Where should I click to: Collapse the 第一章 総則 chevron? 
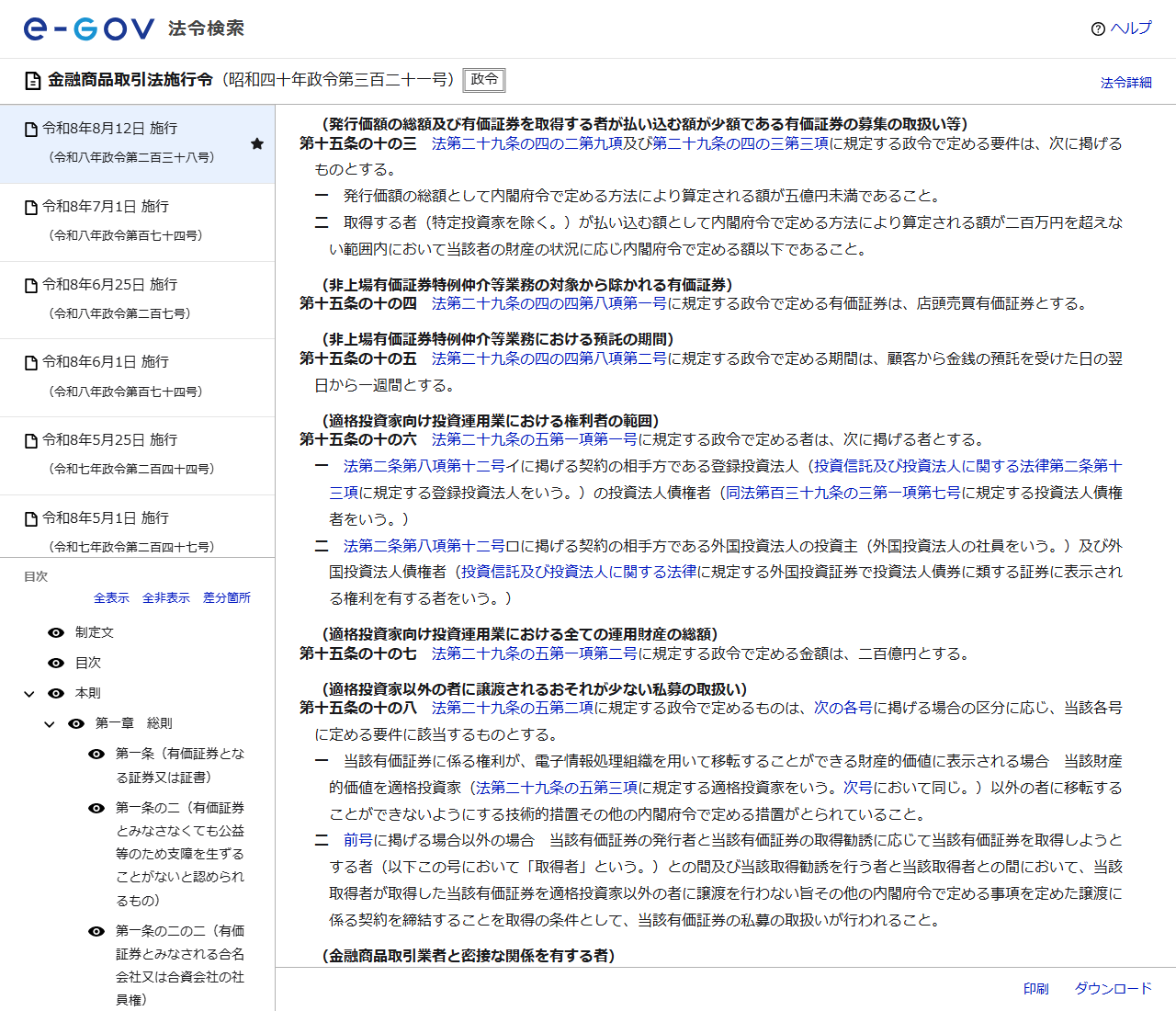click(x=50, y=724)
